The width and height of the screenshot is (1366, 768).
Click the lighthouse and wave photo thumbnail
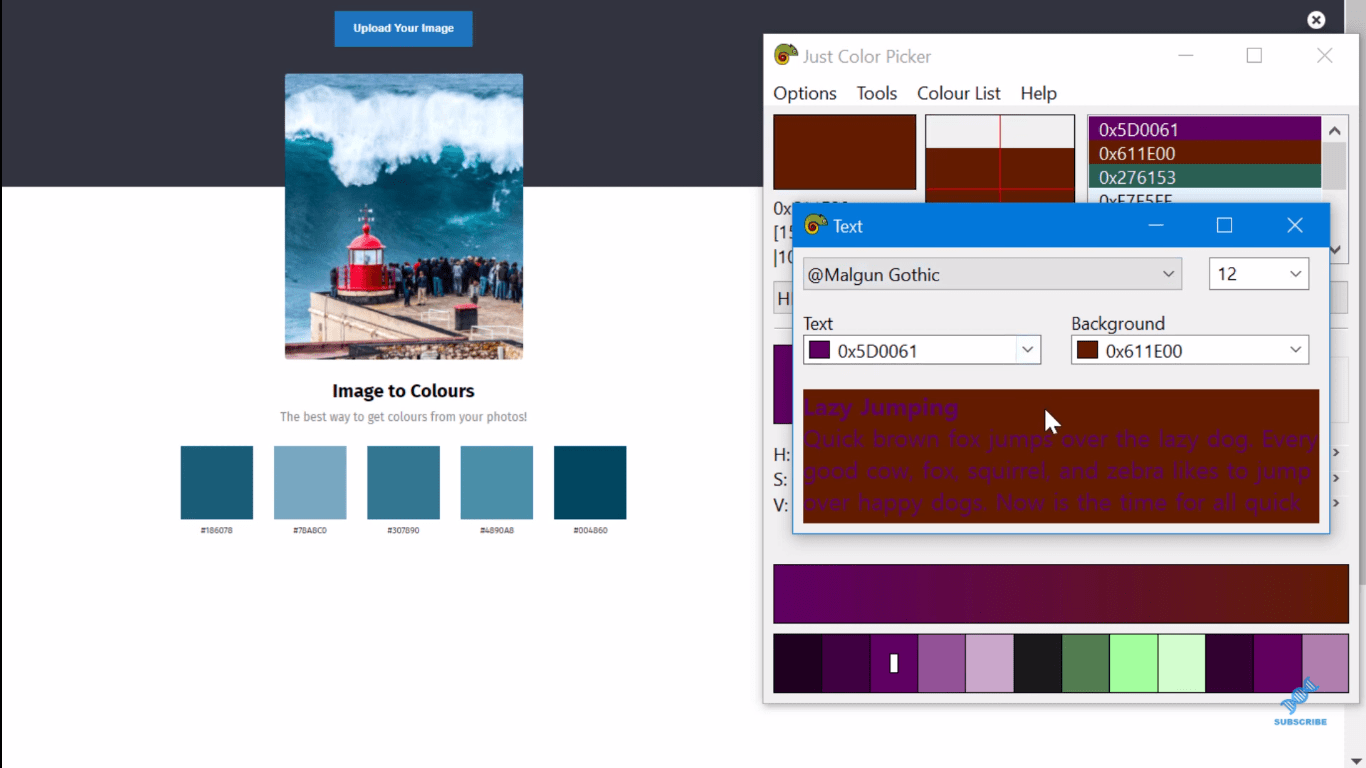tap(404, 216)
